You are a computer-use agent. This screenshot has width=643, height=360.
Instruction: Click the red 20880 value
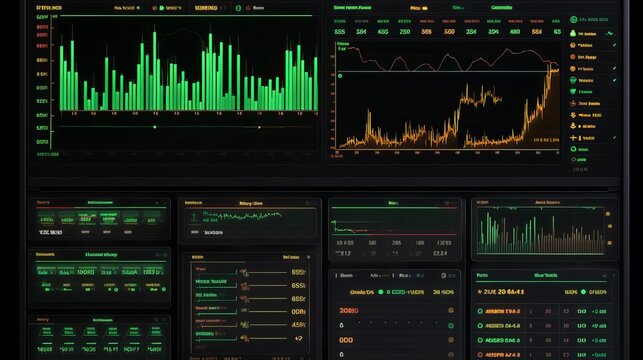349,311
